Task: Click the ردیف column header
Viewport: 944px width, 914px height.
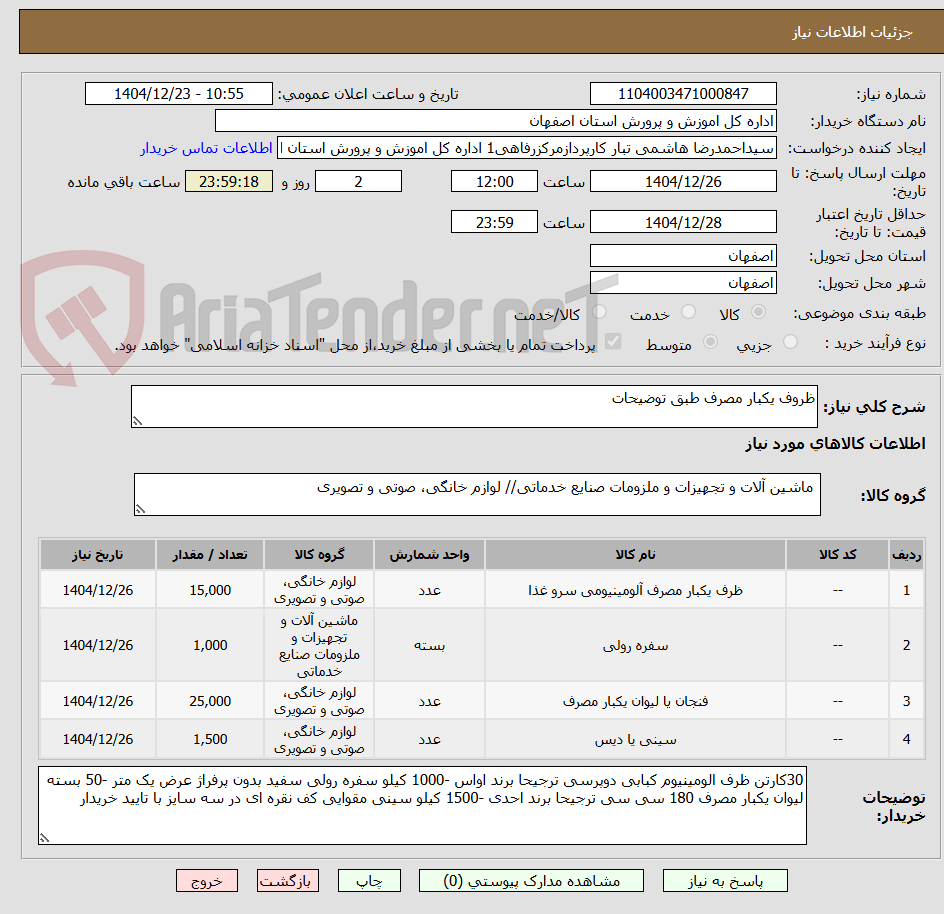Action: click(x=906, y=555)
